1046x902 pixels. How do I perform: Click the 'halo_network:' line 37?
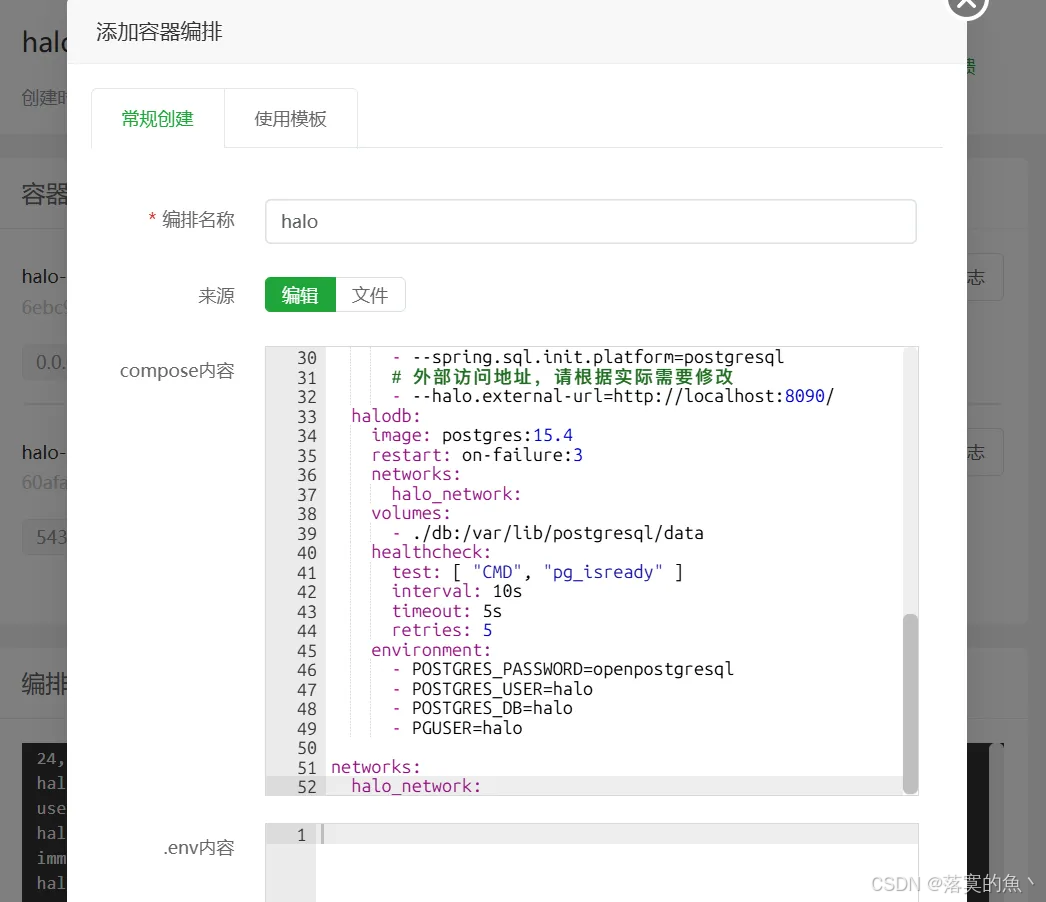point(456,494)
